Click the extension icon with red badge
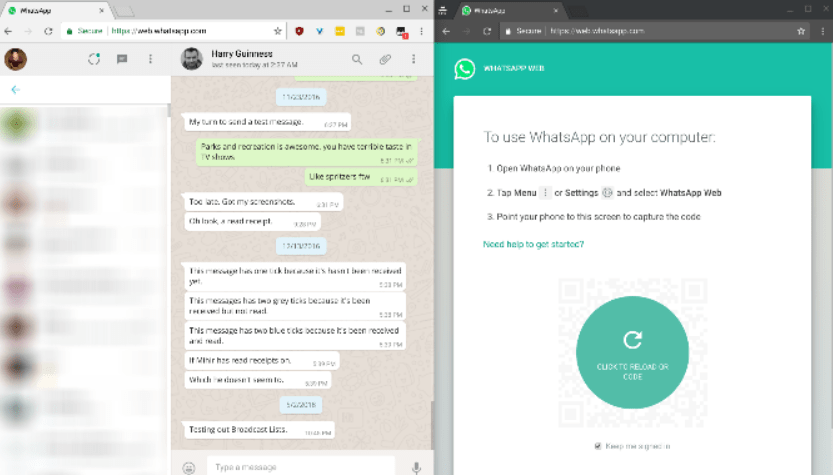The image size is (833, 475). 402,32
